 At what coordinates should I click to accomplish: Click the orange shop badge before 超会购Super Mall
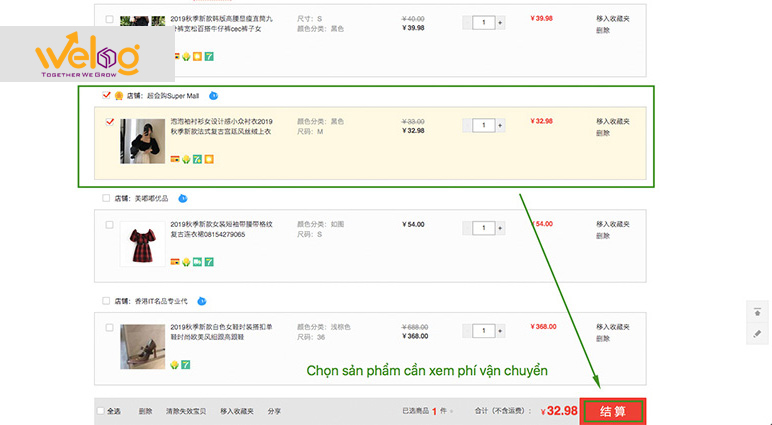point(119,96)
